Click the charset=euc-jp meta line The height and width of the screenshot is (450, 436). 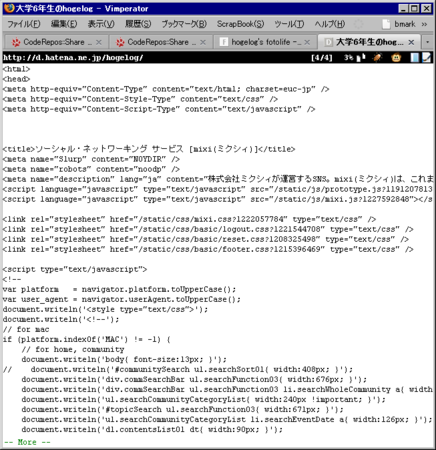(166, 89)
